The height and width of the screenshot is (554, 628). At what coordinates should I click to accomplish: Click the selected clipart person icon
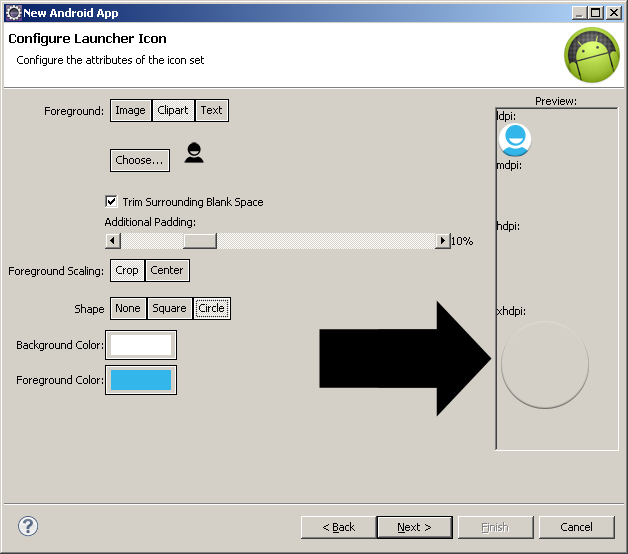(194, 153)
